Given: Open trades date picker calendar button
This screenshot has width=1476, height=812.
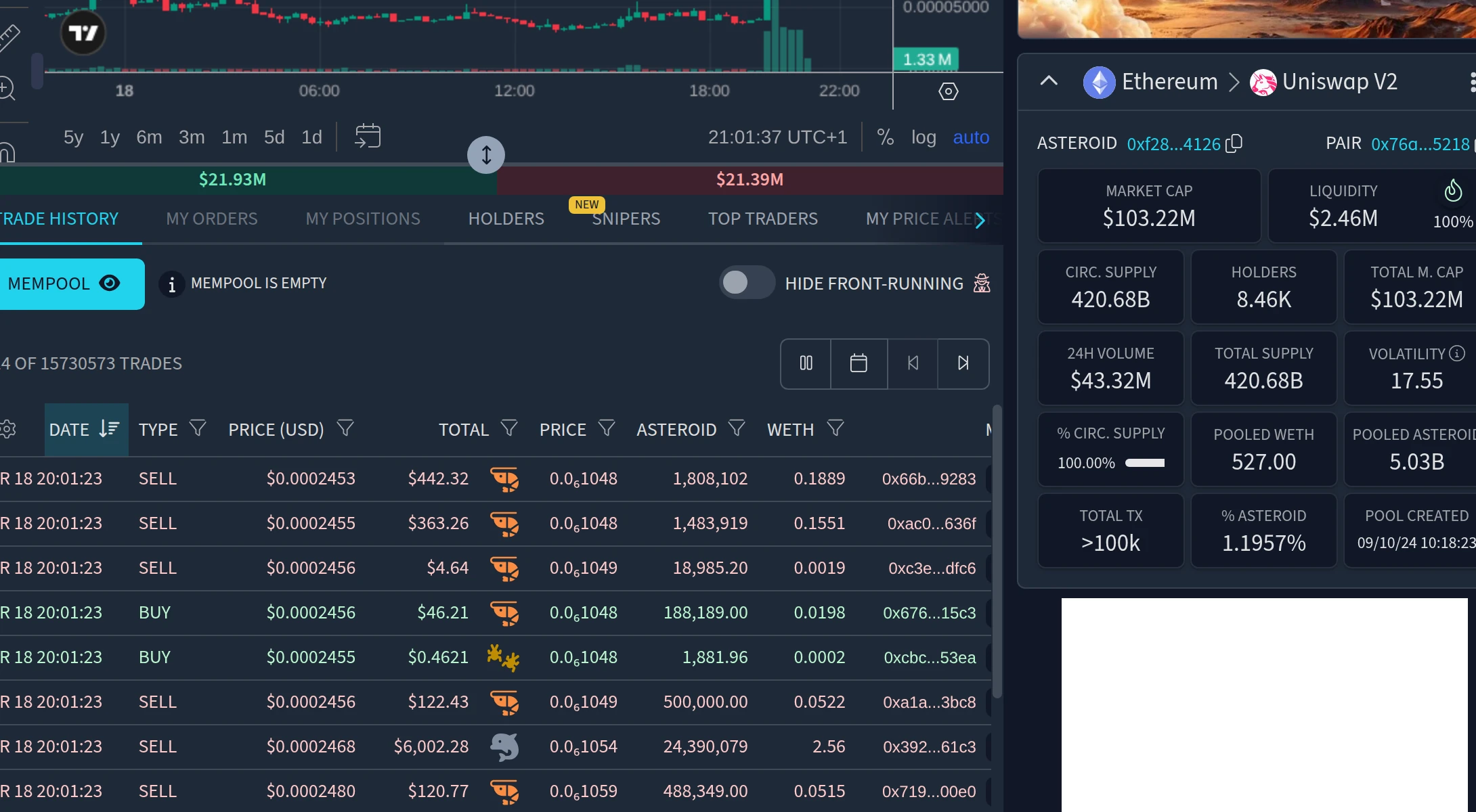Looking at the screenshot, I should coord(859,363).
